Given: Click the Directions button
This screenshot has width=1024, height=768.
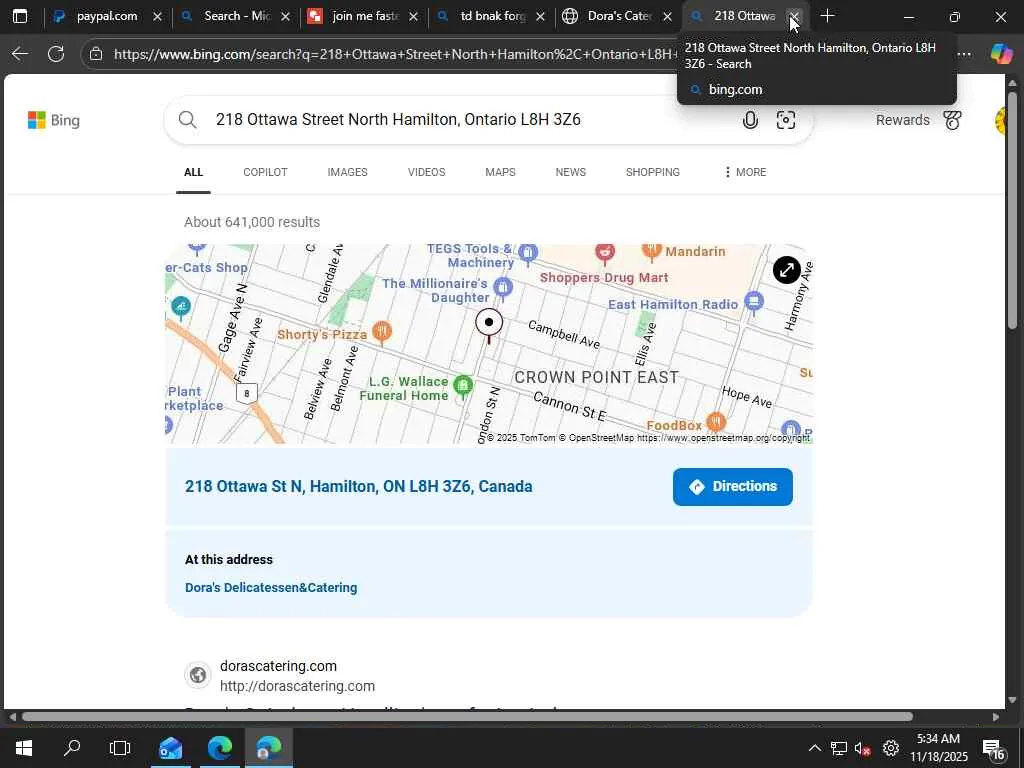Looking at the screenshot, I should coord(733,487).
